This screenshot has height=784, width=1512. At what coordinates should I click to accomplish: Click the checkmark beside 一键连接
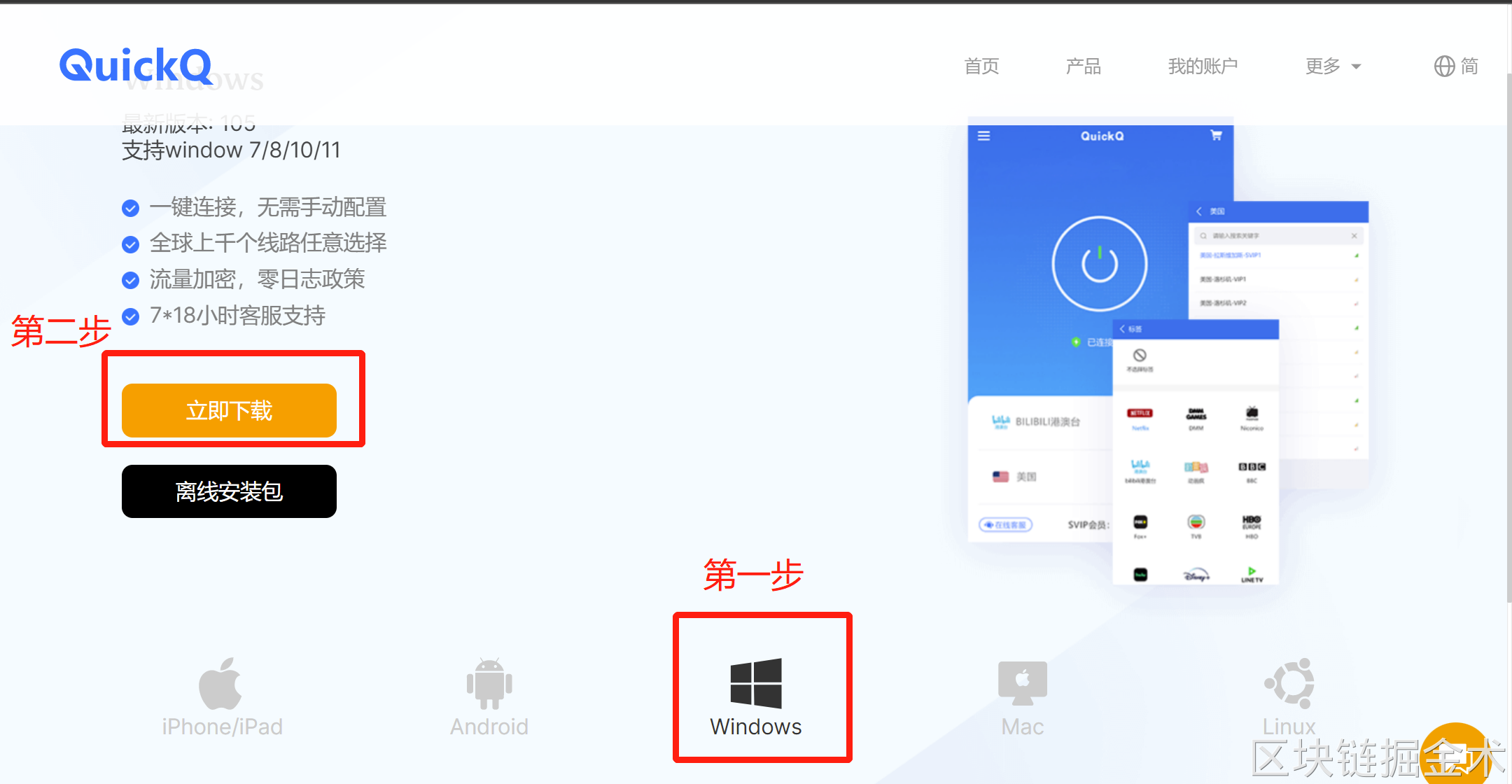tap(130, 208)
